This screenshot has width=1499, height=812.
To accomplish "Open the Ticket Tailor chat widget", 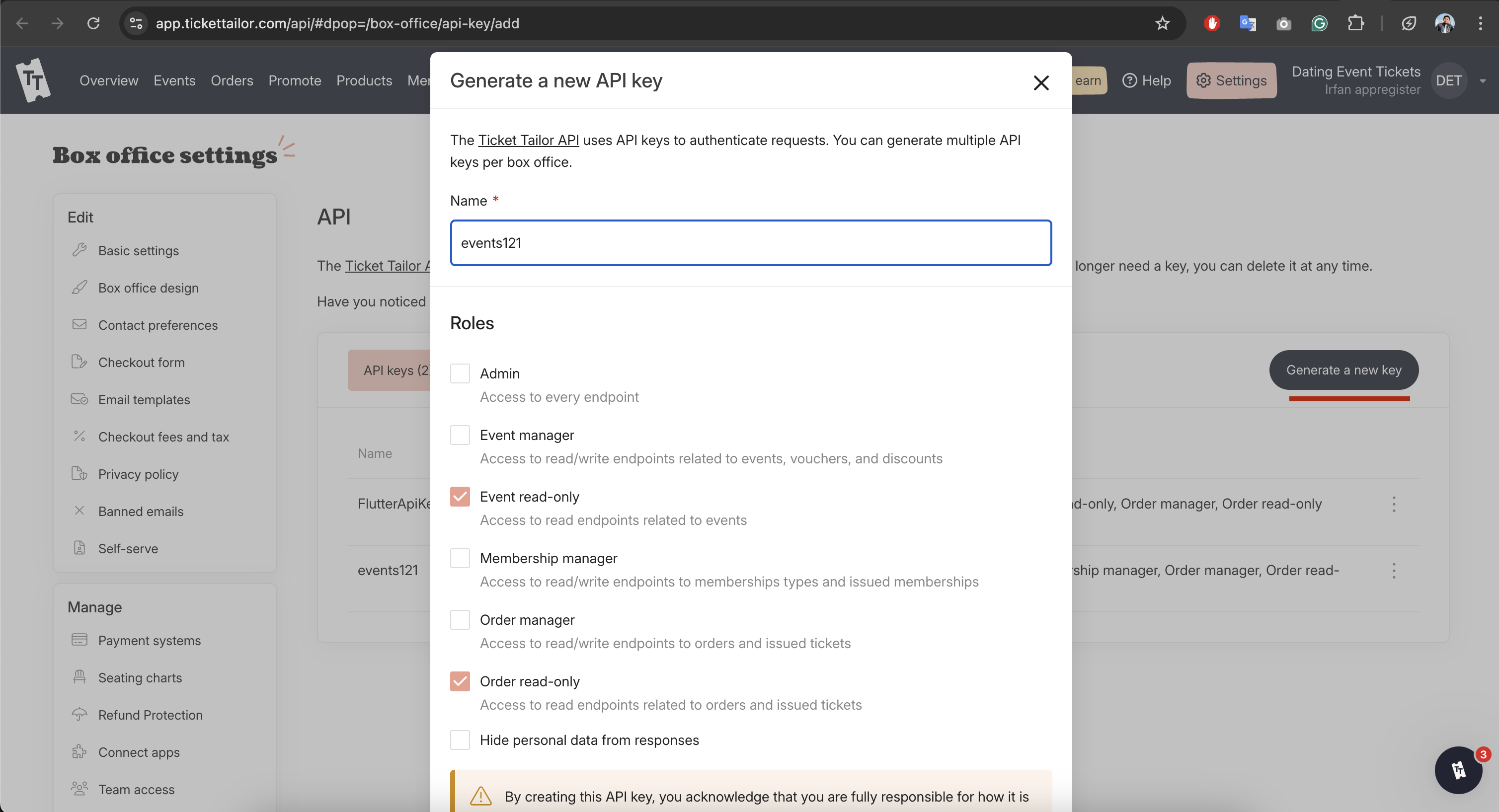I will pos(1458,770).
